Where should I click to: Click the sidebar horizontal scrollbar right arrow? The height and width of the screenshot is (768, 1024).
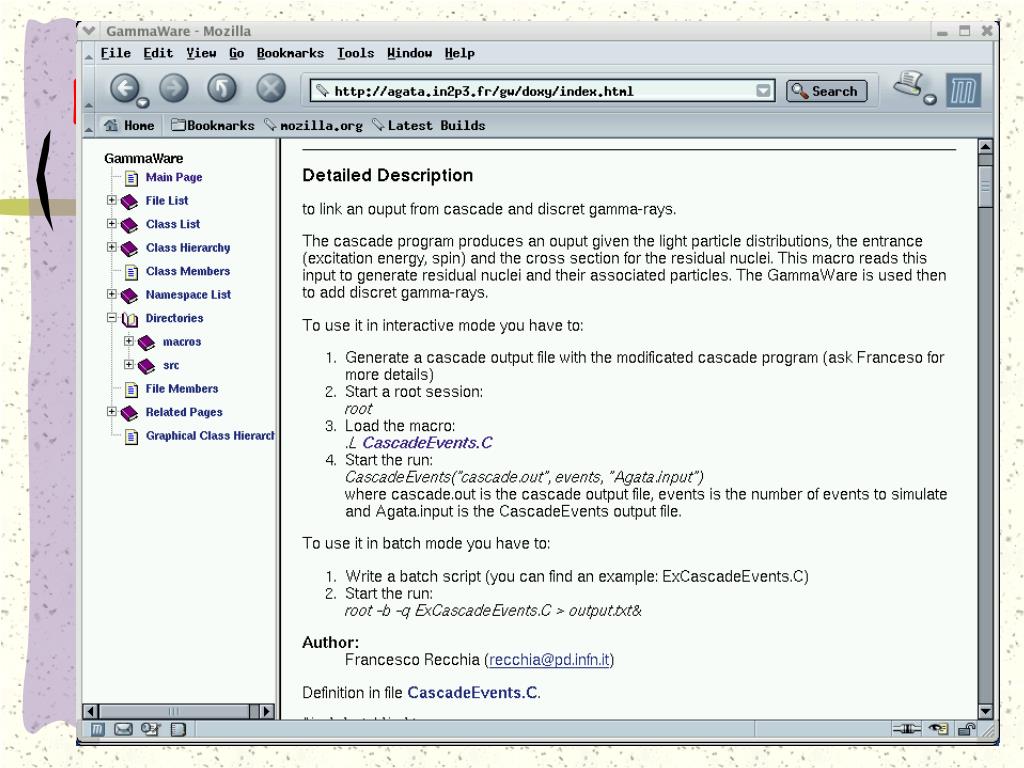pos(266,711)
